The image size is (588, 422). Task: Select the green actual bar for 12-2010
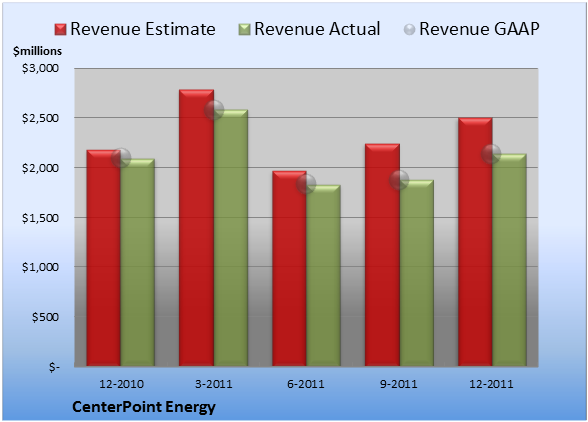point(138,263)
